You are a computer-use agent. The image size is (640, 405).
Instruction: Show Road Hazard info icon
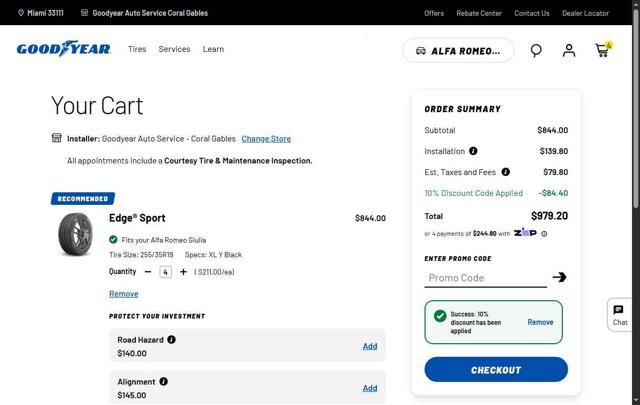(171, 339)
